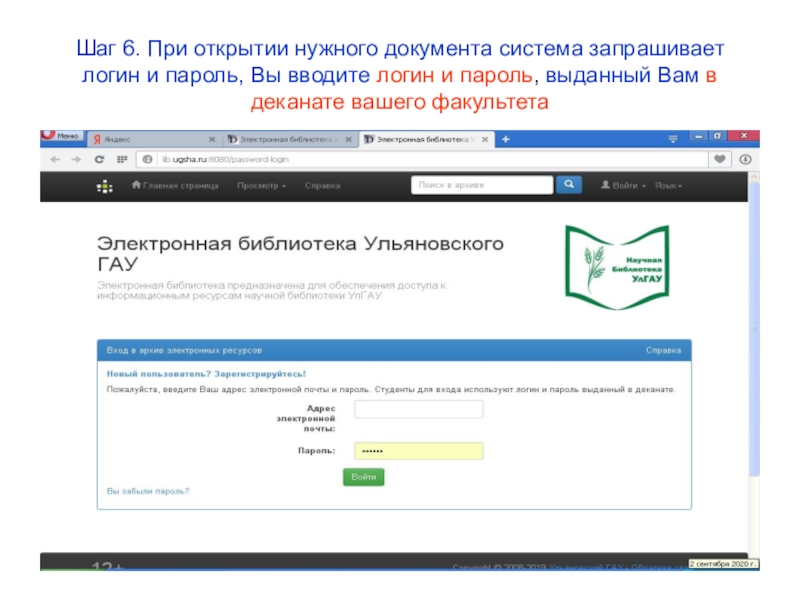Image resolution: width=800 pixels, height=600 pixels.
Task: Close the Яндекс tab
Action: [x=212, y=139]
